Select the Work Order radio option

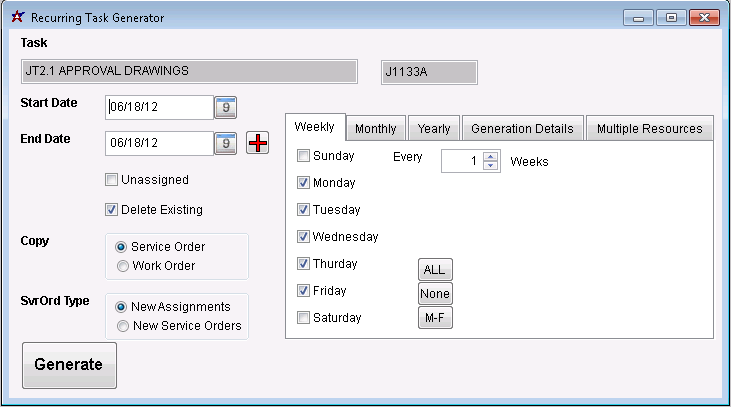(x=123, y=266)
